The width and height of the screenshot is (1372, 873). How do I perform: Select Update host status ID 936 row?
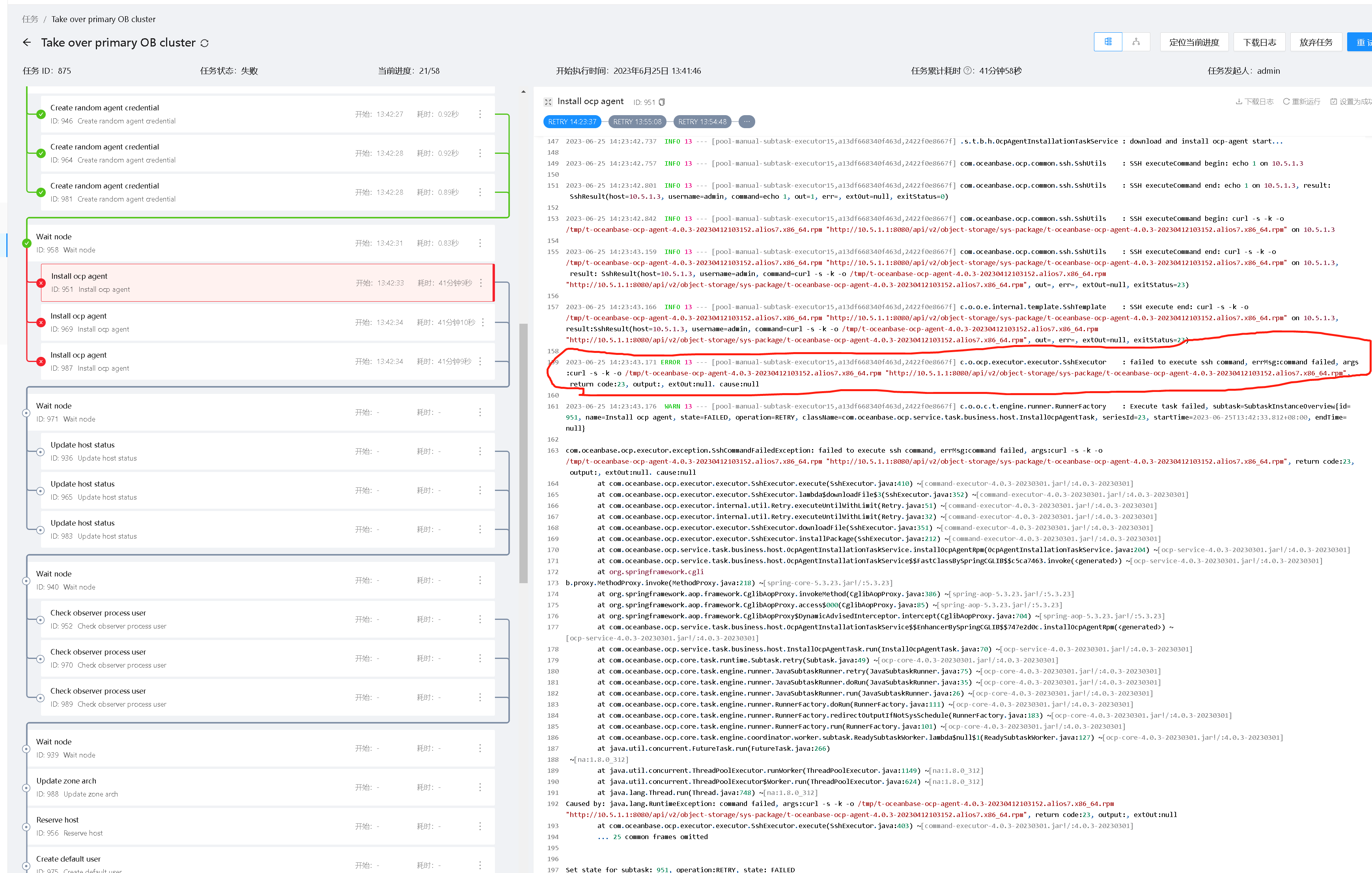267,451
